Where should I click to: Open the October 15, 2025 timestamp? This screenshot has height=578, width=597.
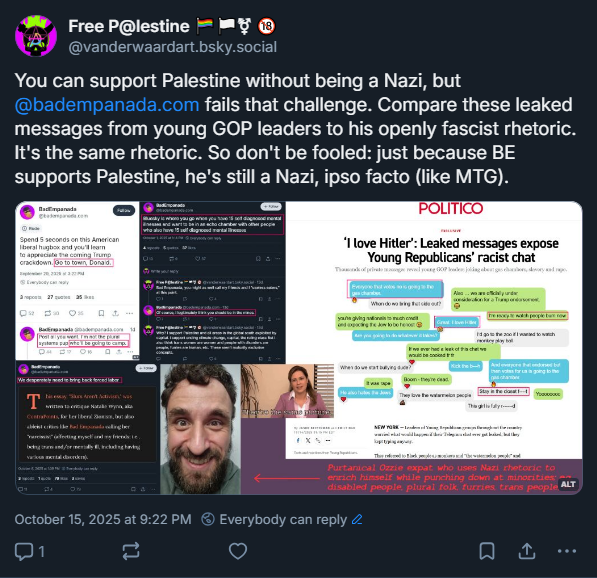[103, 519]
